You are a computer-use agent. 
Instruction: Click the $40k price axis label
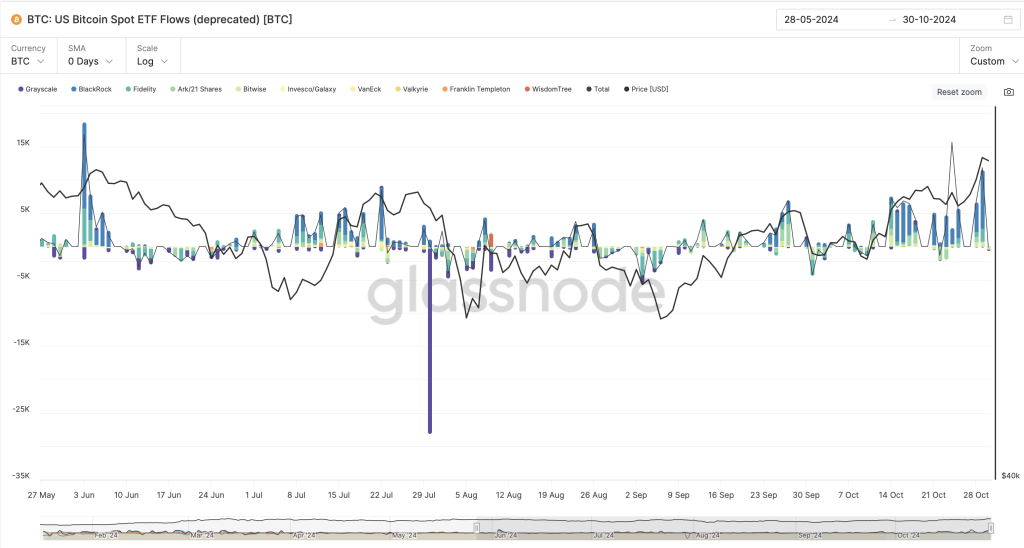1010,475
